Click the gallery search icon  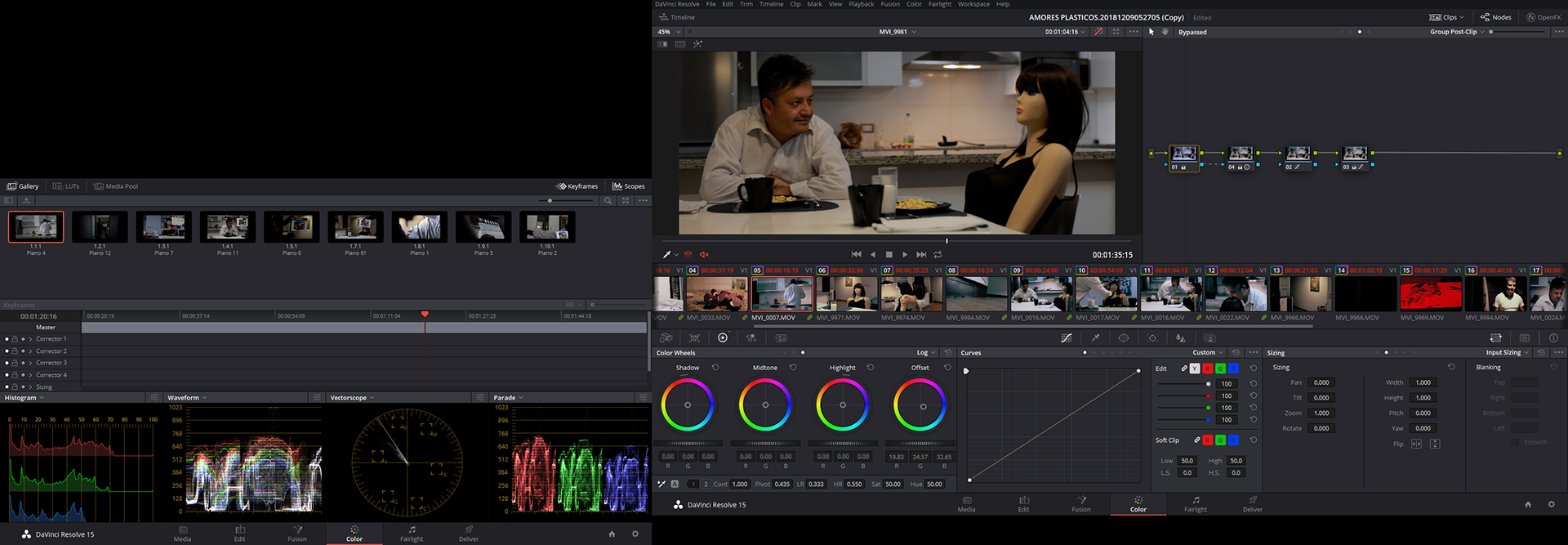click(608, 200)
